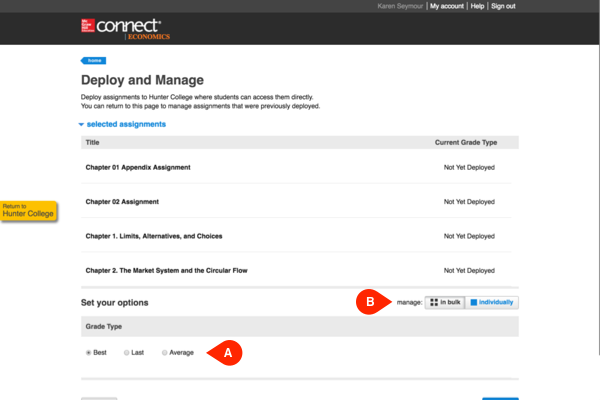Click Chapter 02 Assignment row title
The image size is (600, 400).
pos(122,201)
